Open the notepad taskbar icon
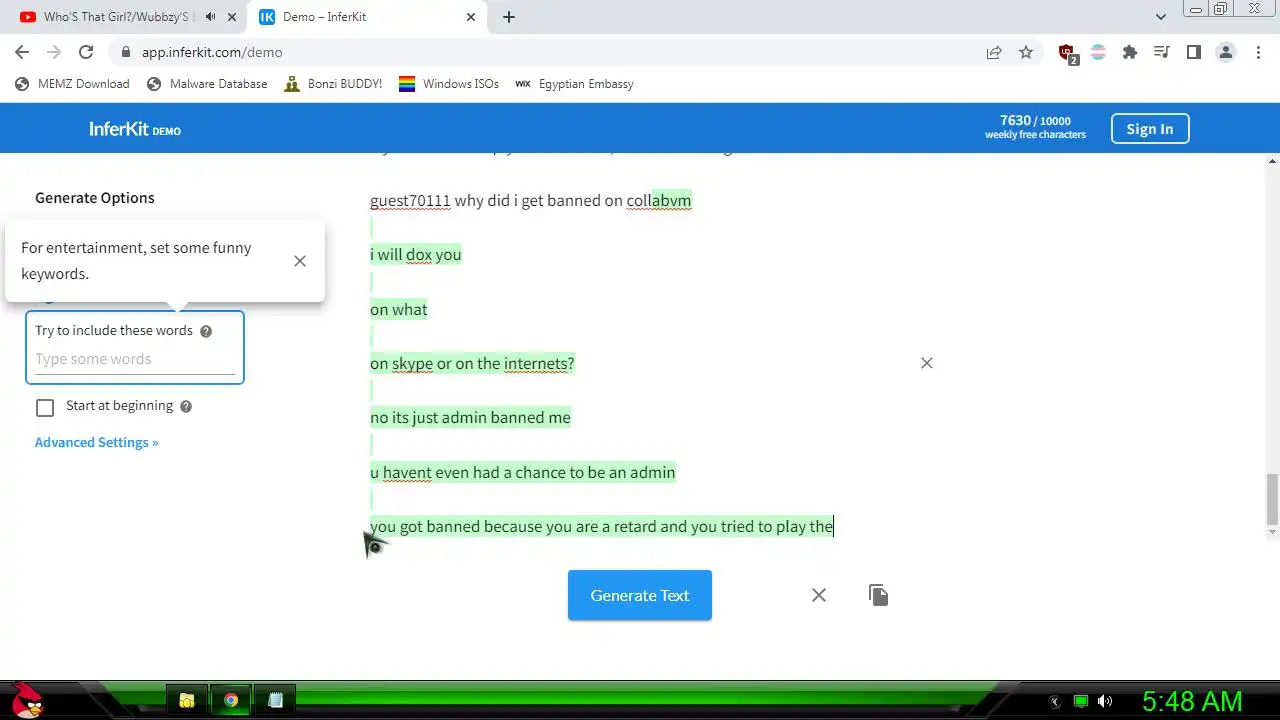1280x720 pixels. tap(275, 701)
